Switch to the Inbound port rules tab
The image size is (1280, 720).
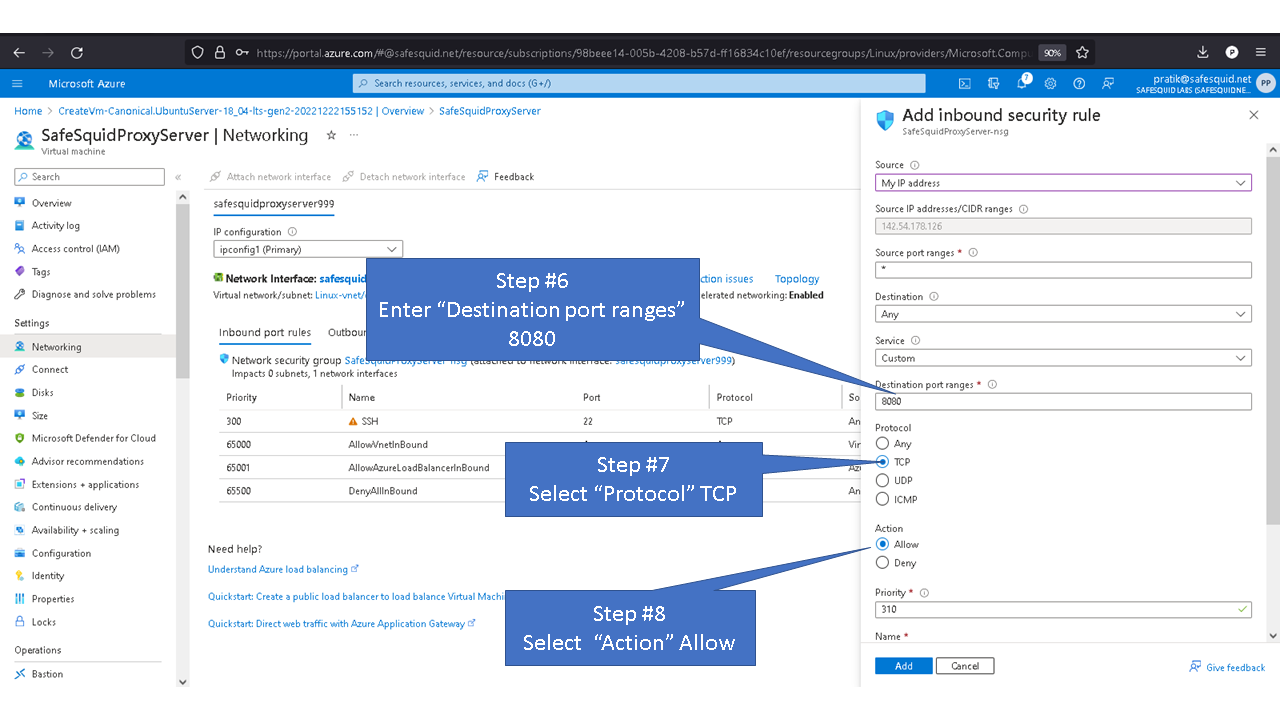pos(265,333)
